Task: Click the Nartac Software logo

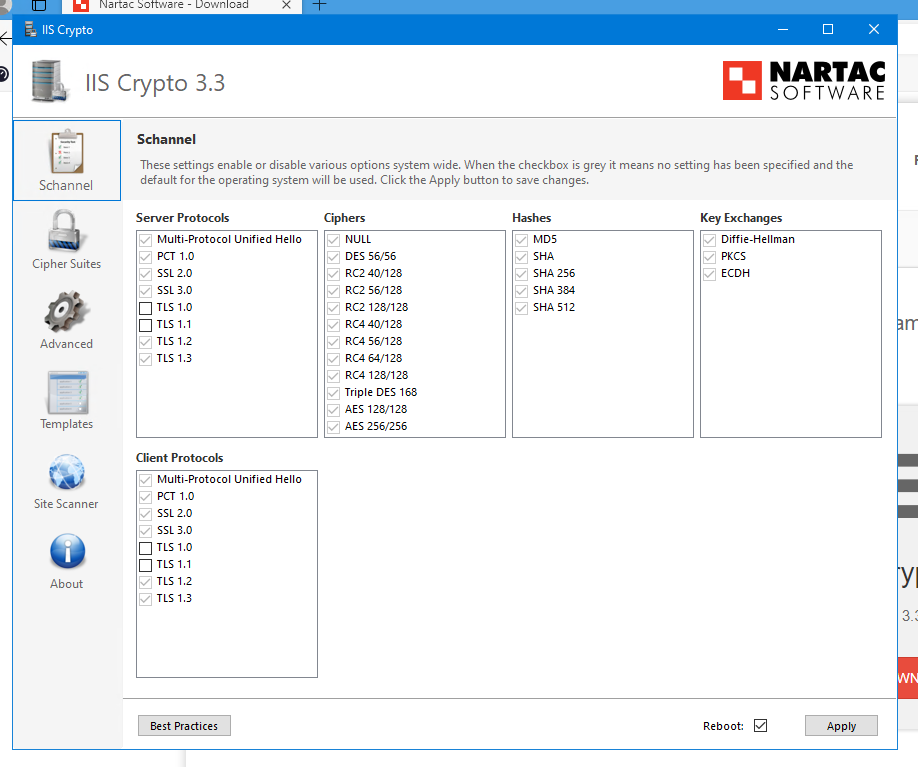Action: coord(804,81)
